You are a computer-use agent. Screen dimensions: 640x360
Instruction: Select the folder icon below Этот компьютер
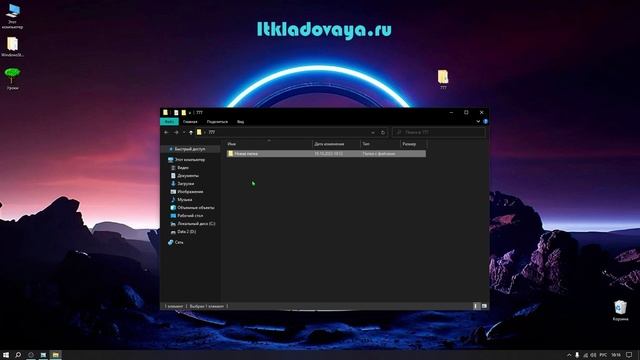tap(12, 47)
